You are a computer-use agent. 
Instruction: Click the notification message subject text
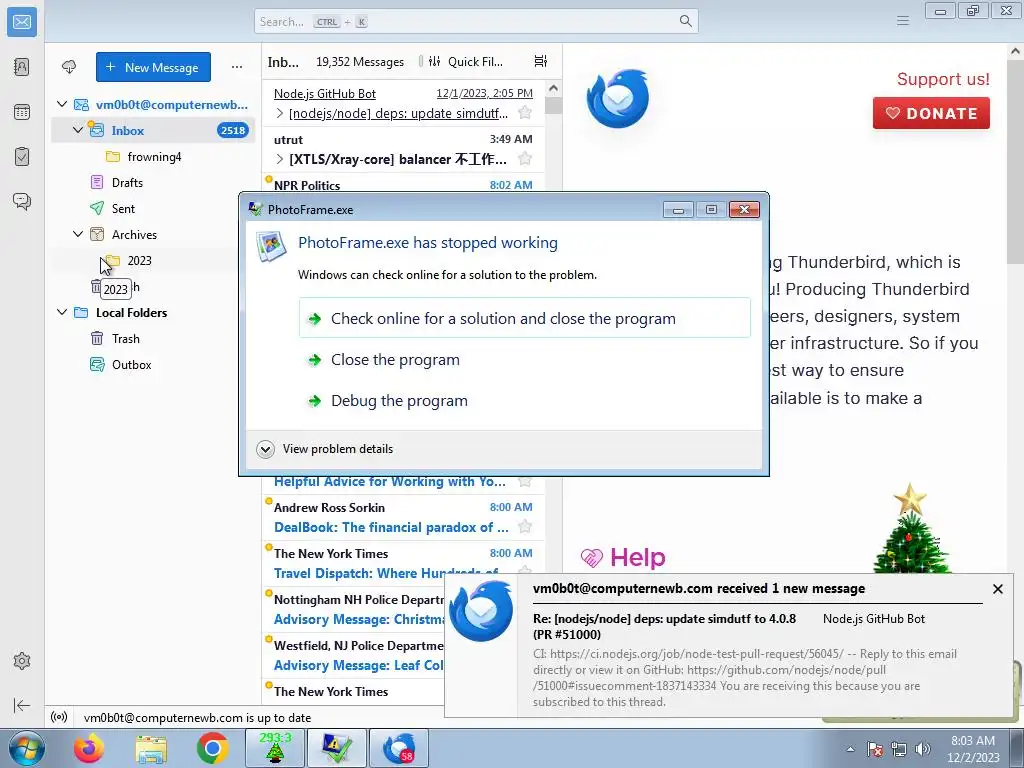point(664,626)
